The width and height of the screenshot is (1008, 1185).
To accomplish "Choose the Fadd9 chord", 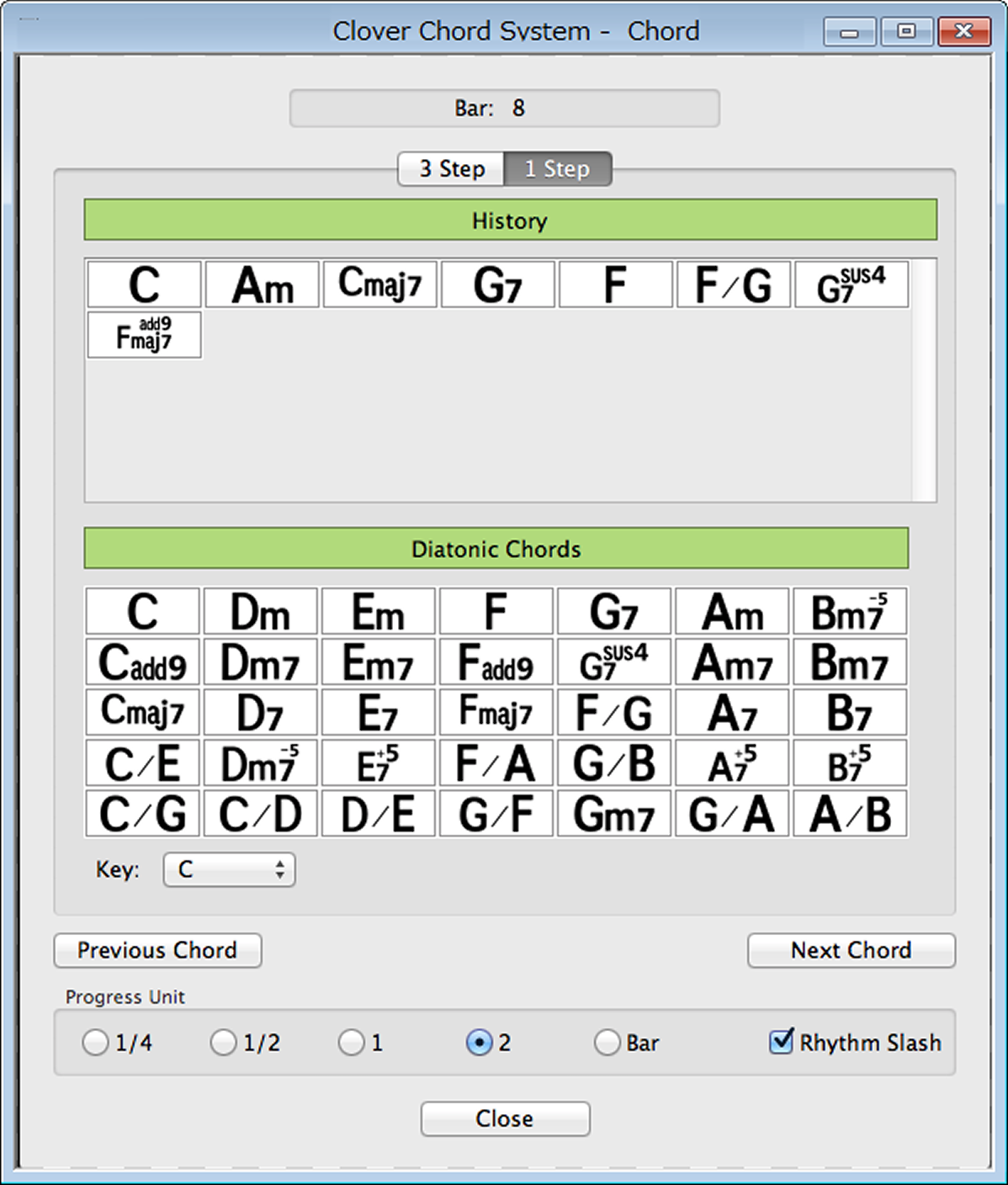I will [x=496, y=662].
